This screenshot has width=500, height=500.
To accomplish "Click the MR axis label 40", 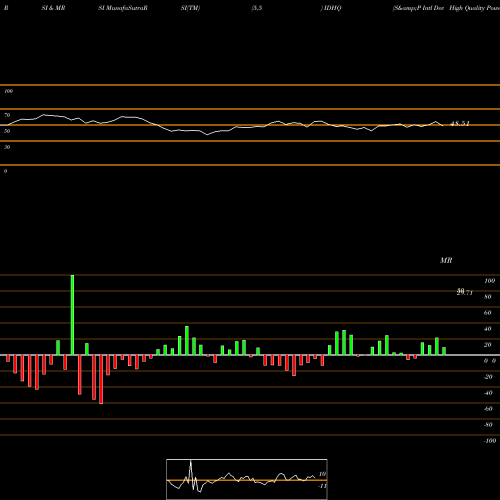I will point(488,329).
